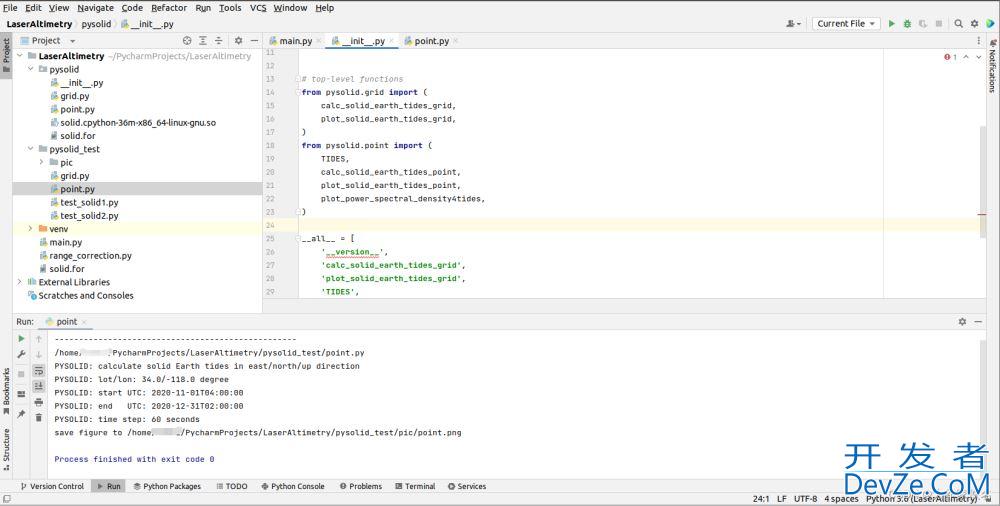The width and height of the screenshot is (1000, 506).
Task: Open the user account dropdown in toolbar
Action: (793, 24)
